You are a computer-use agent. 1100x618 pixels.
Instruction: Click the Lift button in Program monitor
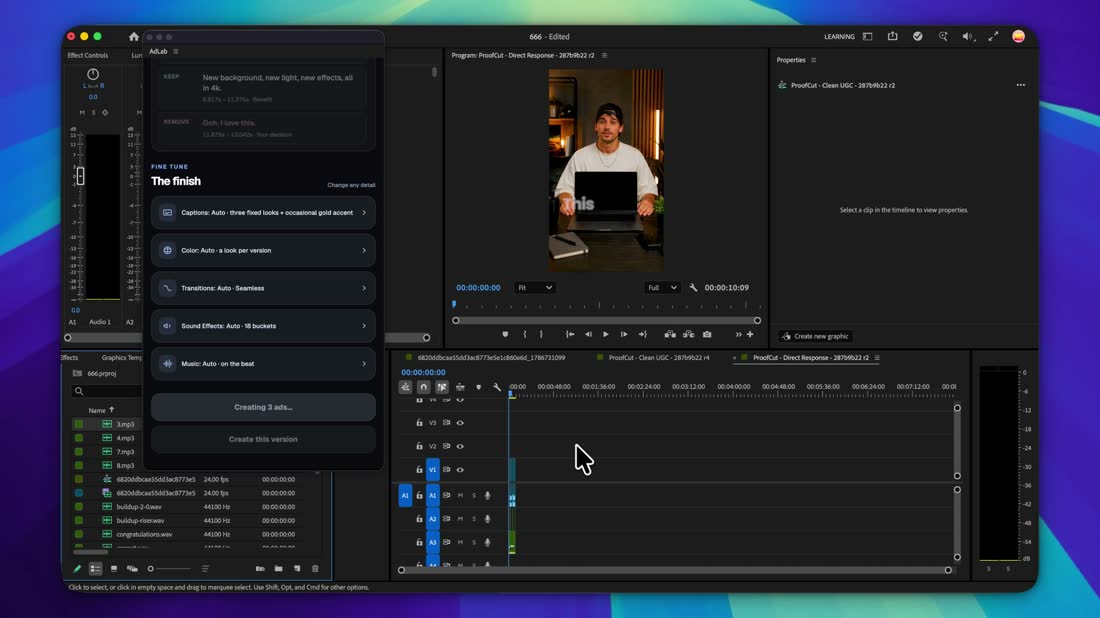[x=670, y=335]
